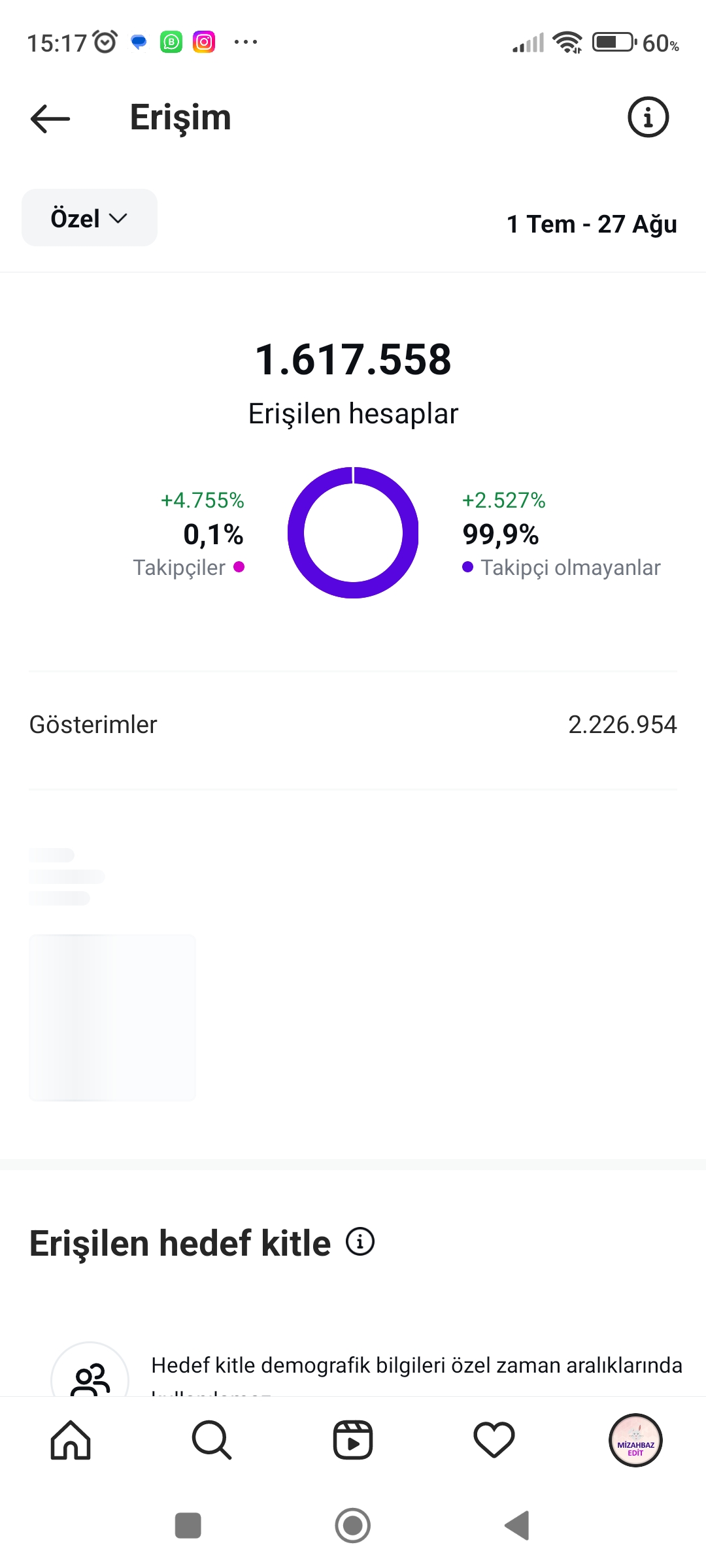Image resolution: width=706 pixels, height=1568 pixels.
Task: Go back with the arrow icon
Action: (x=50, y=118)
